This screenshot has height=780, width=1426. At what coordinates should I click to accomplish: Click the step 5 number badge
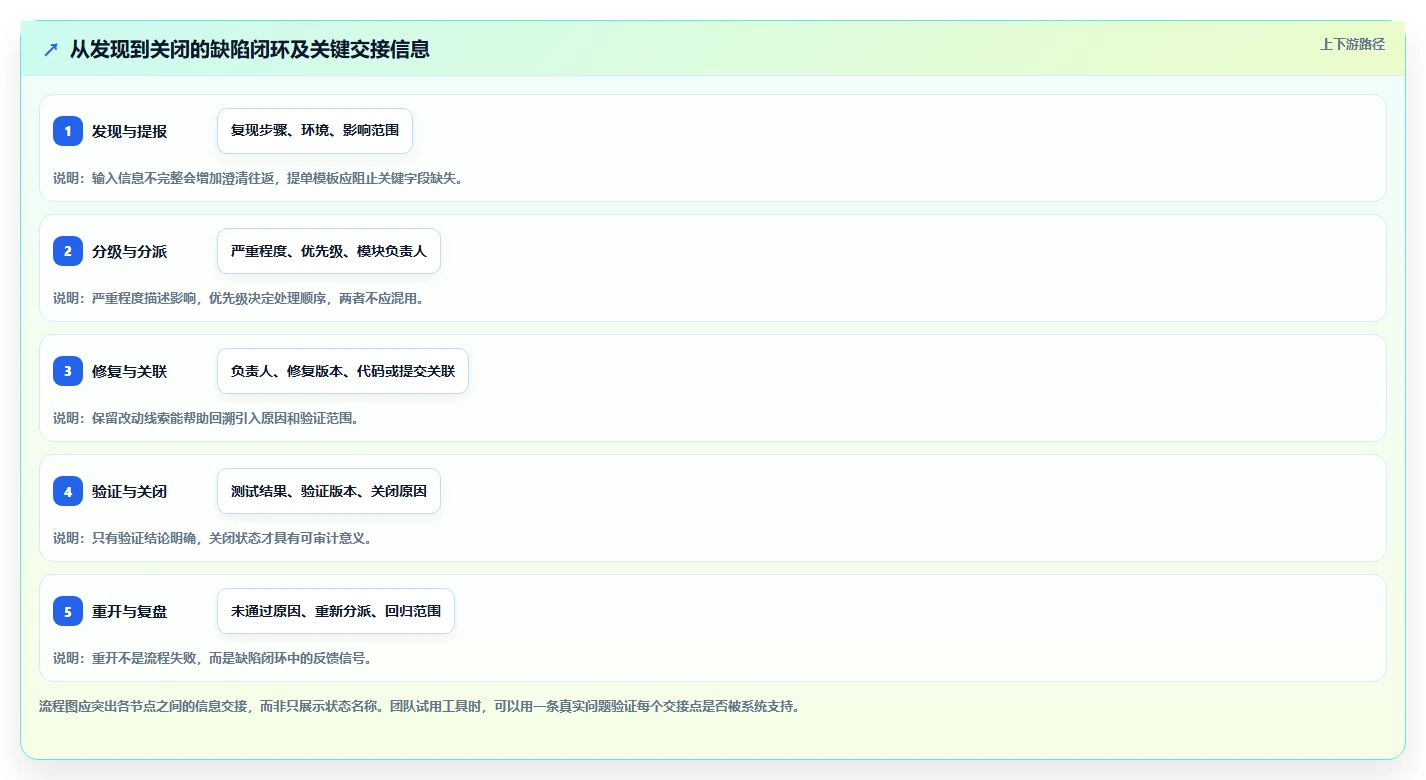68,611
